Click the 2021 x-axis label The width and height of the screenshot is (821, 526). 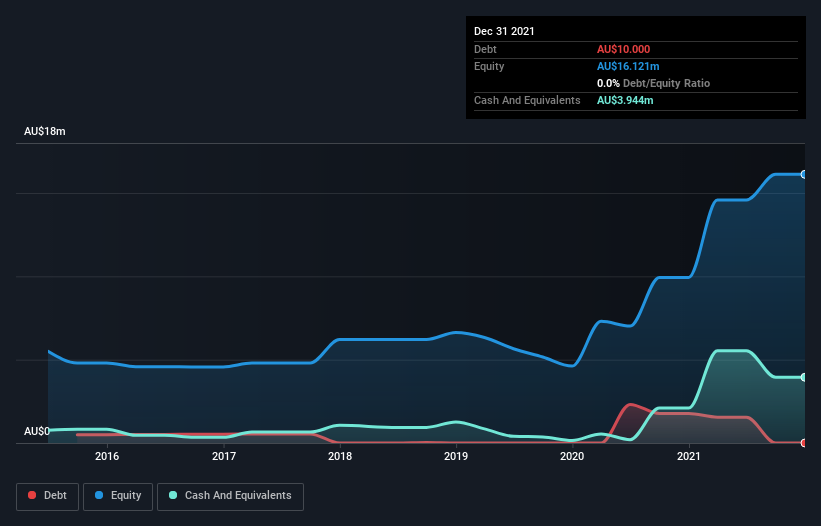(x=689, y=456)
